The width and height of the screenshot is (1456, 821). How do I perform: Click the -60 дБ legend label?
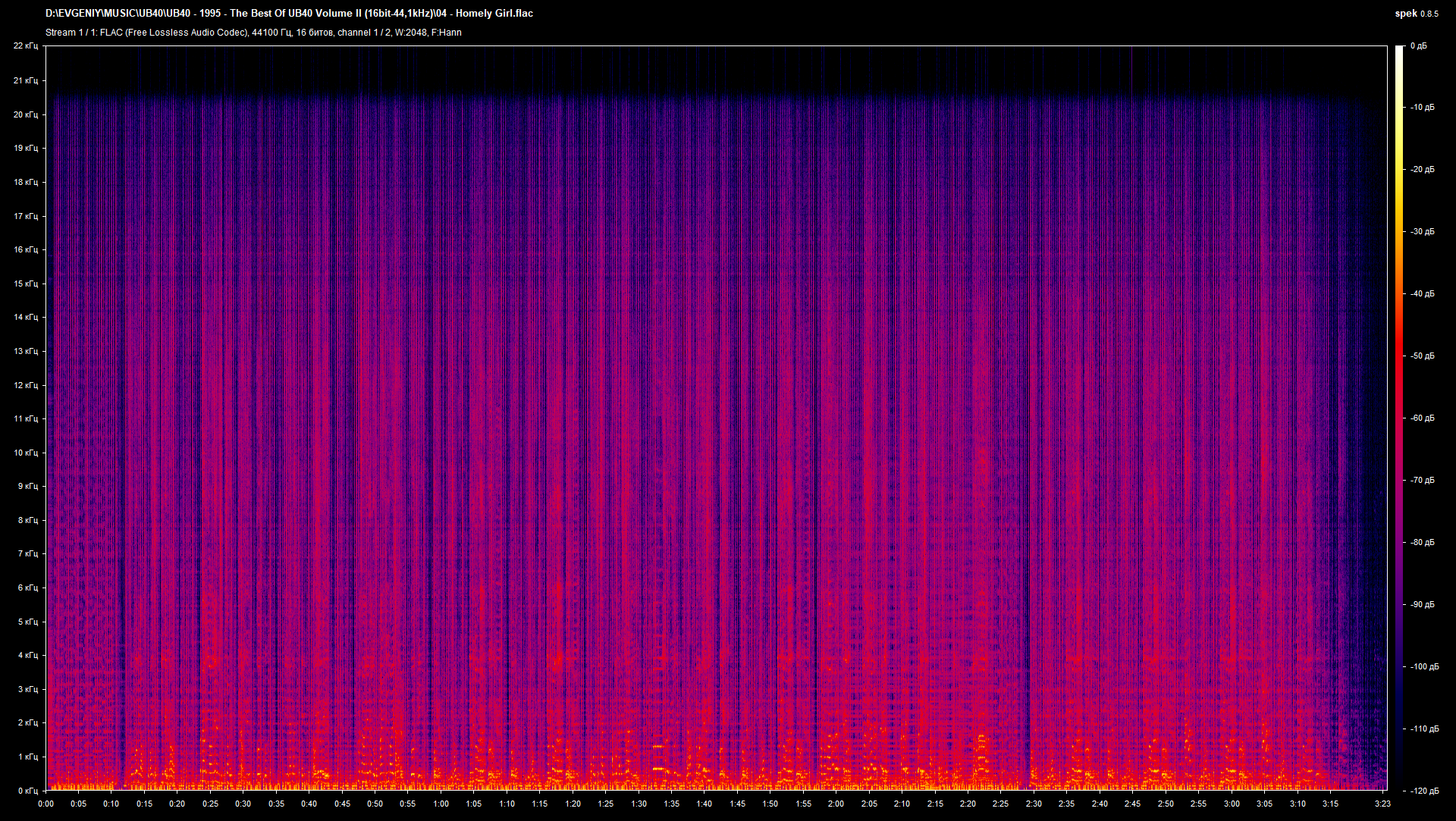pos(1423,418)
